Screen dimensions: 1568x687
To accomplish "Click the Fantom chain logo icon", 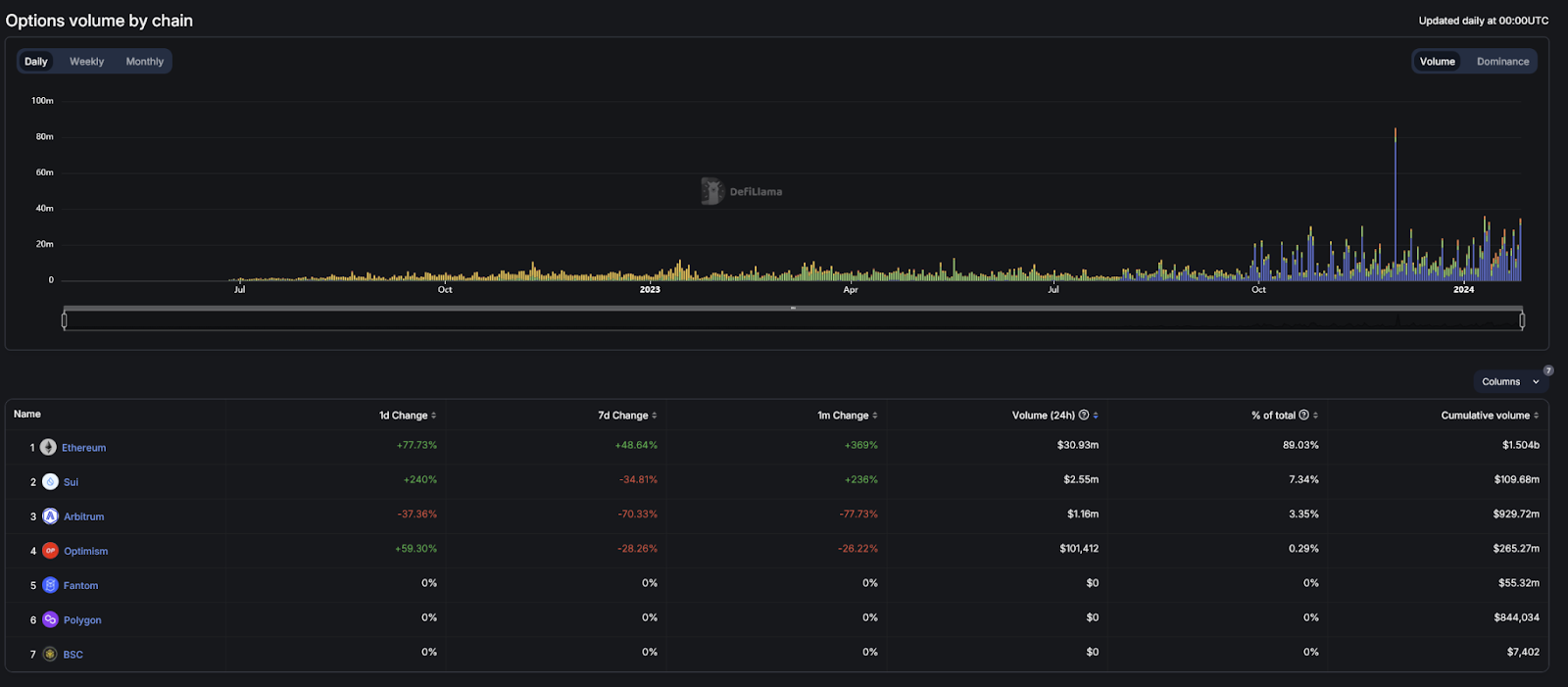I will pos(50,585).
